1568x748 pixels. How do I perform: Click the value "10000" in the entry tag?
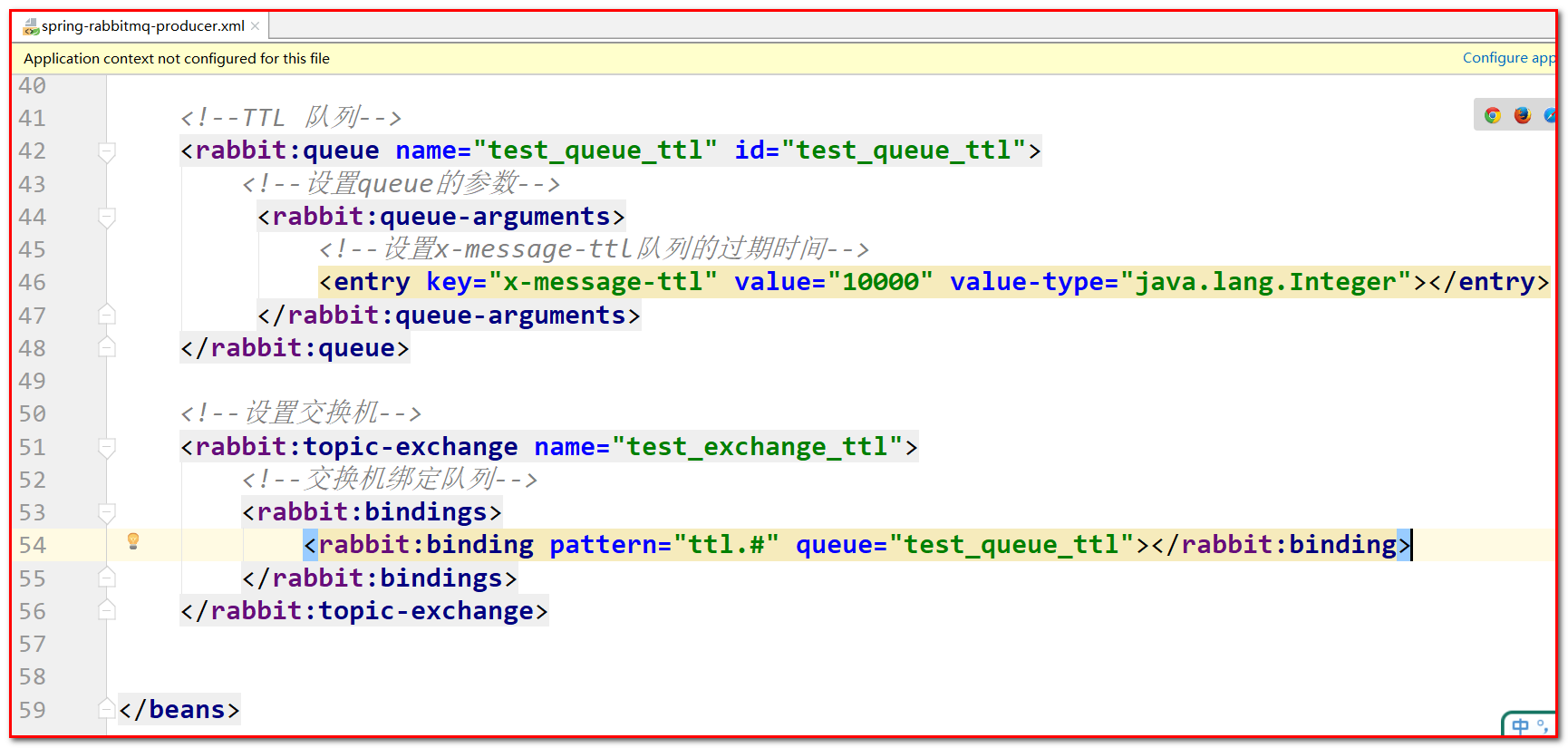coord(880,283)
